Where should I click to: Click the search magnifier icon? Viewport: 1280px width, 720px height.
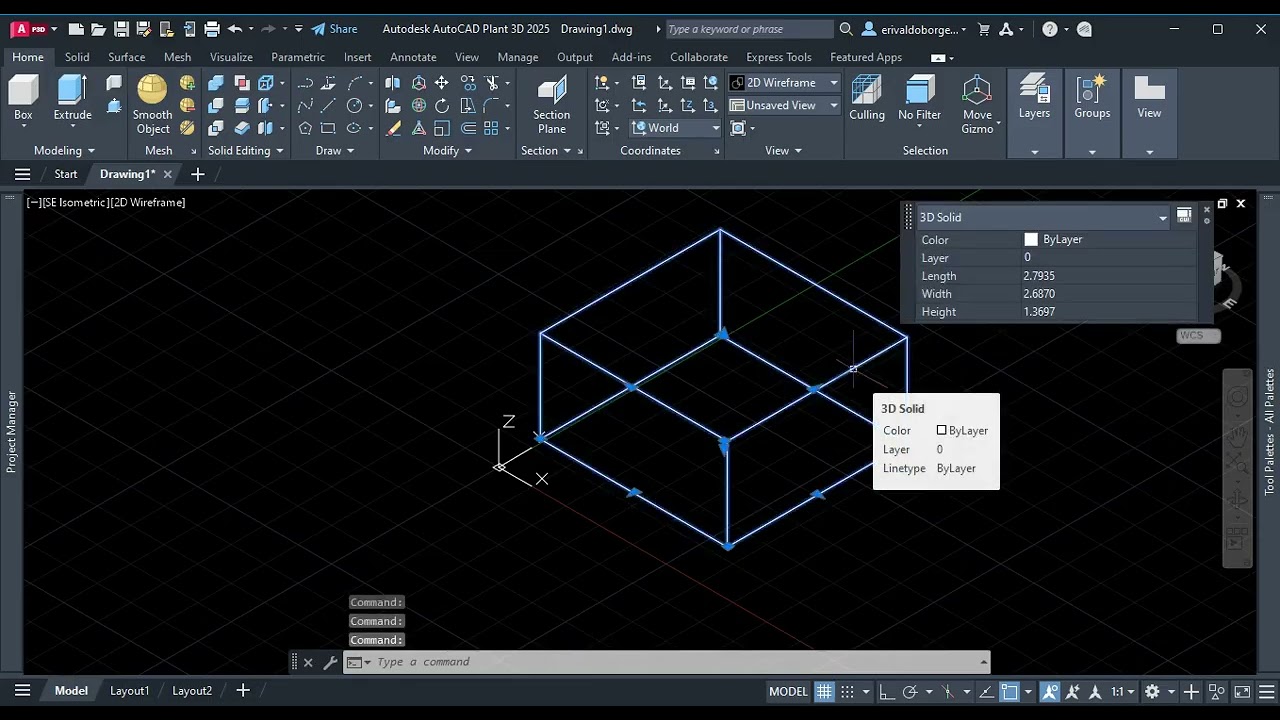coord(846,29)
